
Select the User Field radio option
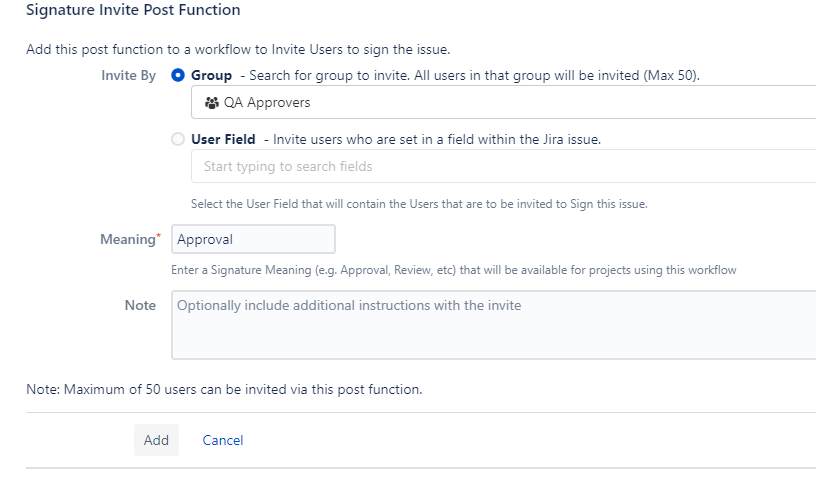tap(178, 140)
